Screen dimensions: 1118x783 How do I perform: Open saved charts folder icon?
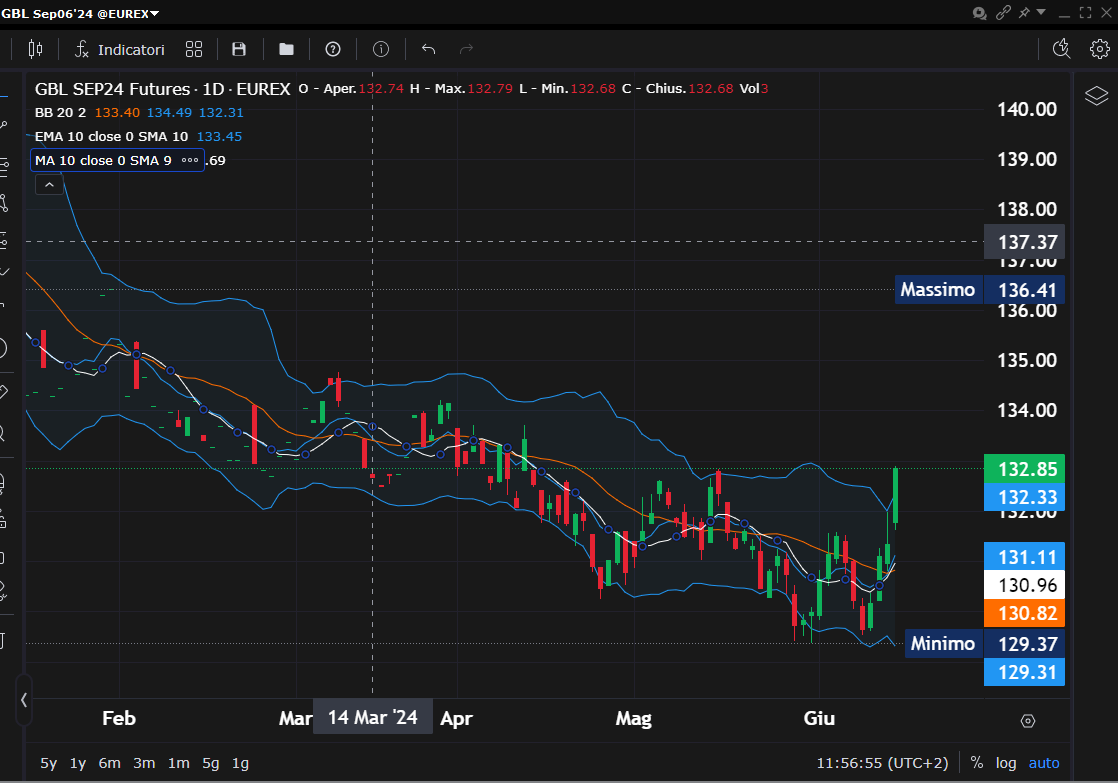click(286, 49)
